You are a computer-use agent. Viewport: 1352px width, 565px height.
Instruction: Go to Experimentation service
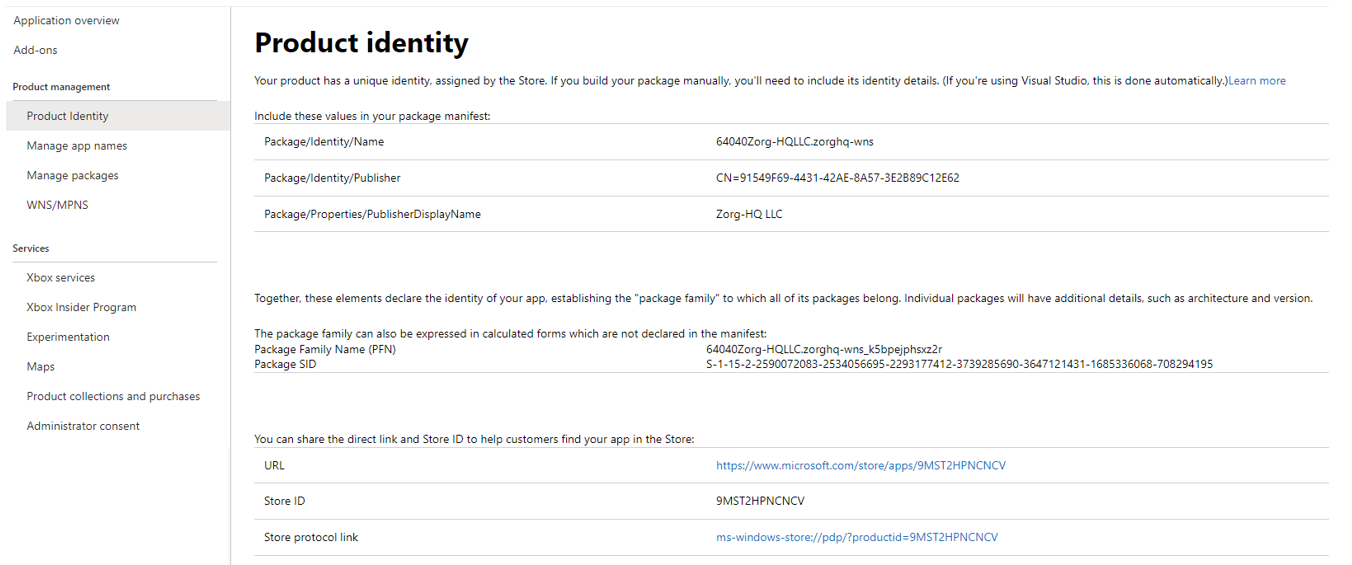coord(68,337)
